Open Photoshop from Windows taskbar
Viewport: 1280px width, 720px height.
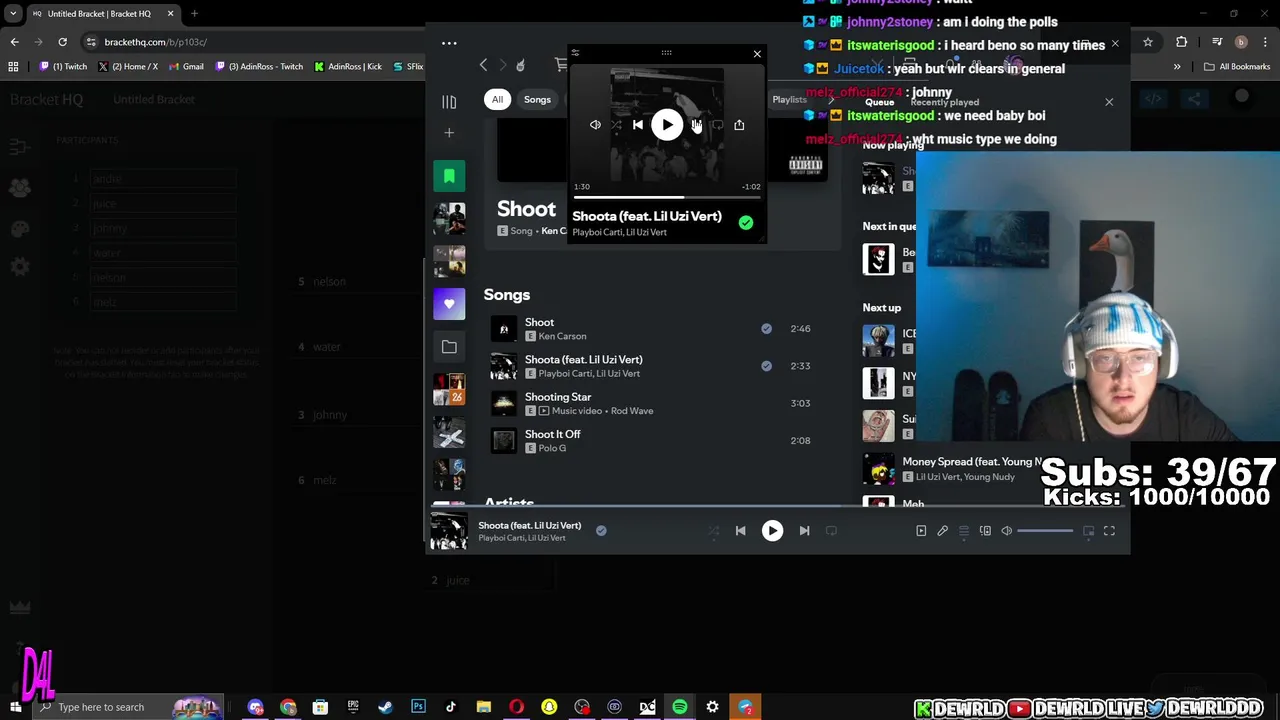[418, 707]
